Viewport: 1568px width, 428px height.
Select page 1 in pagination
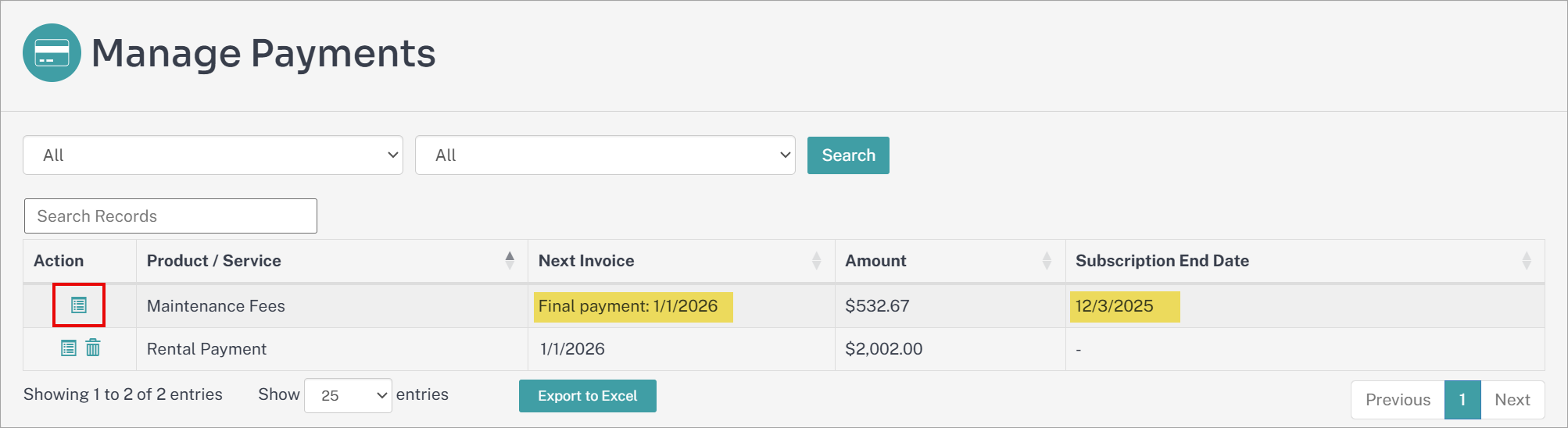(x=1462, y=400)
